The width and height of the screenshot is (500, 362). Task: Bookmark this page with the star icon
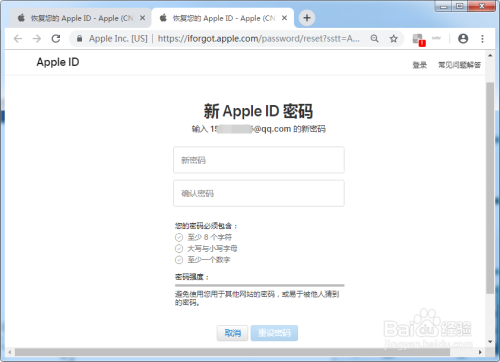click(x=394, y=39)
